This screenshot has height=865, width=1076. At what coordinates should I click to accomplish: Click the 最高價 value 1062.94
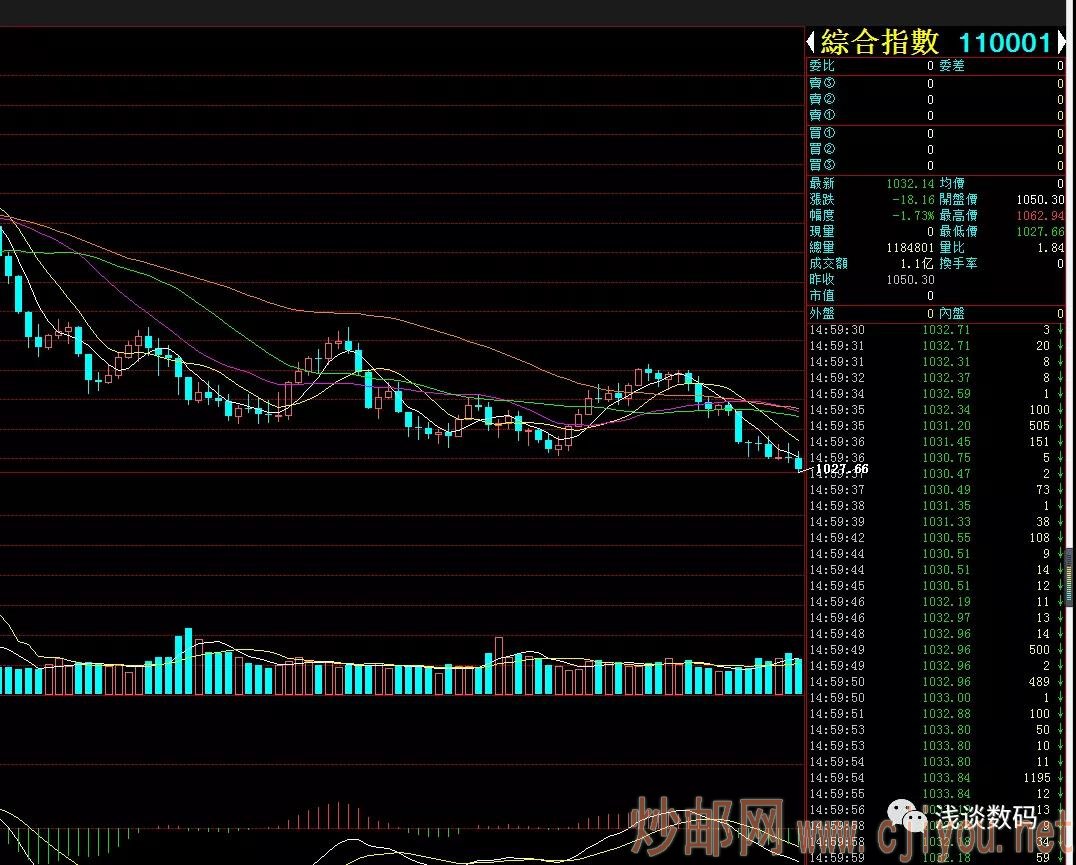click(1039, 216)
